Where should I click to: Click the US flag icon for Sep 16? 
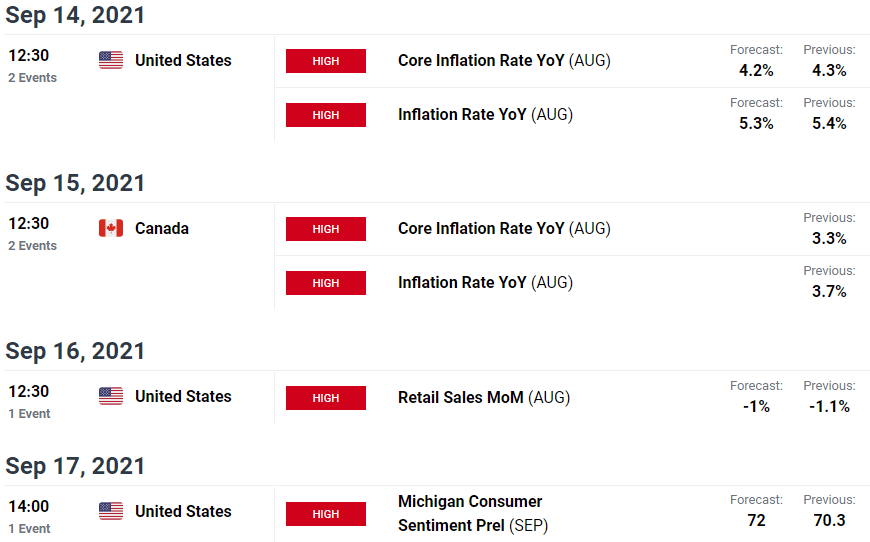111,396
